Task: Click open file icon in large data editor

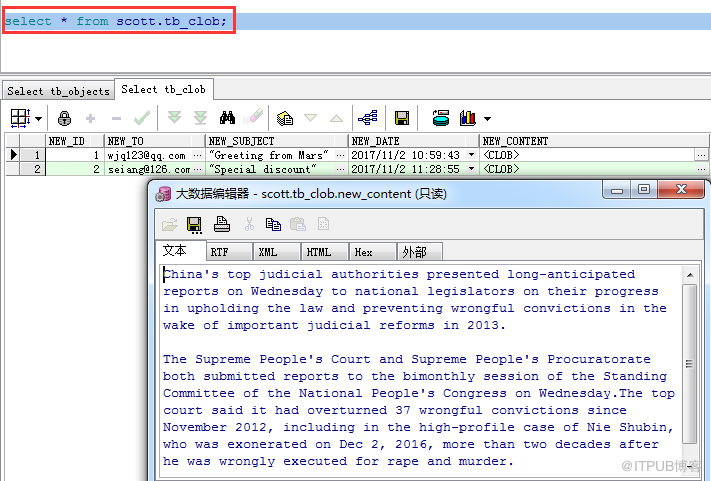Action: pos(170,224)
